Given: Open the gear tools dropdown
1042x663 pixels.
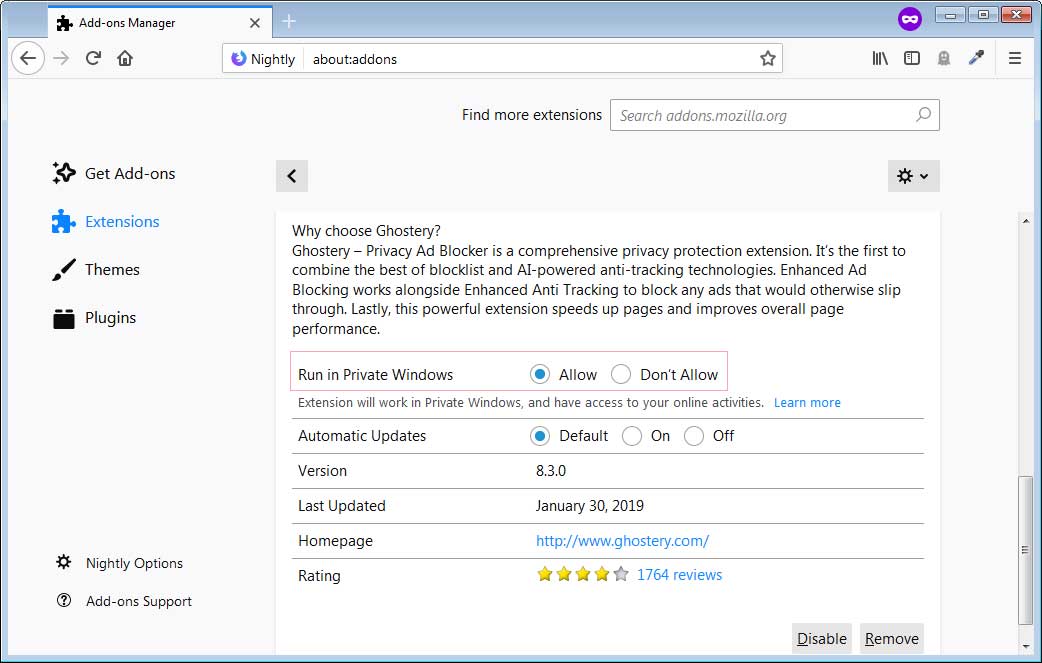Looking at the screenshot, I should click(x=913, y=176).
